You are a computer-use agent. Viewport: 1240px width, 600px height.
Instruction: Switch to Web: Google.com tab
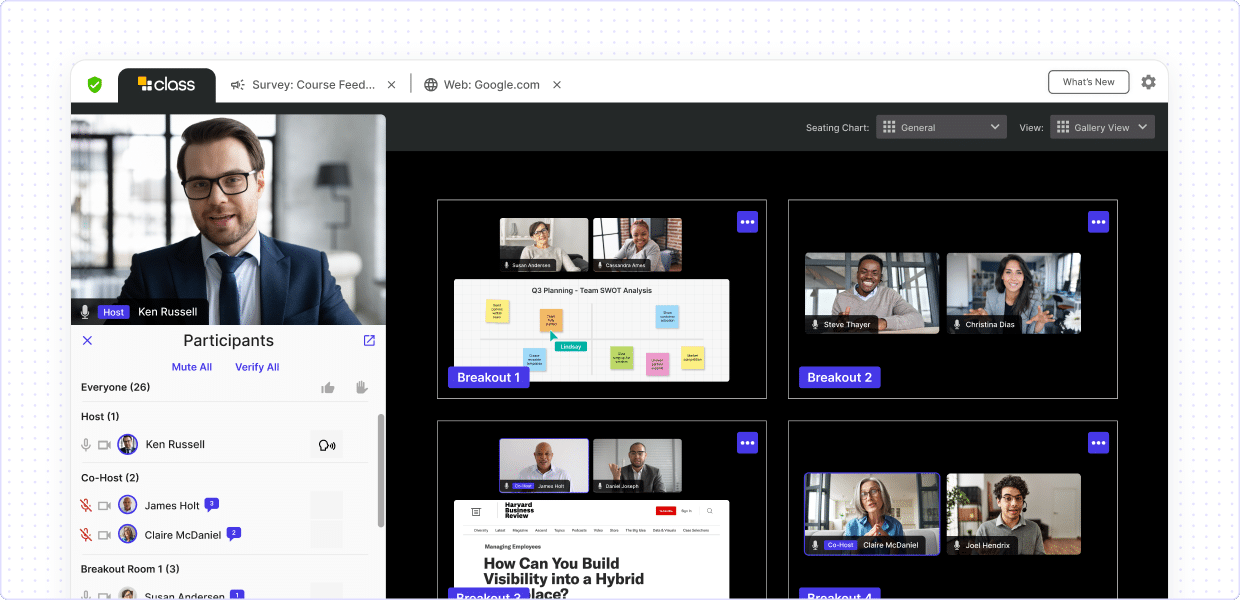tap(482, 85)
